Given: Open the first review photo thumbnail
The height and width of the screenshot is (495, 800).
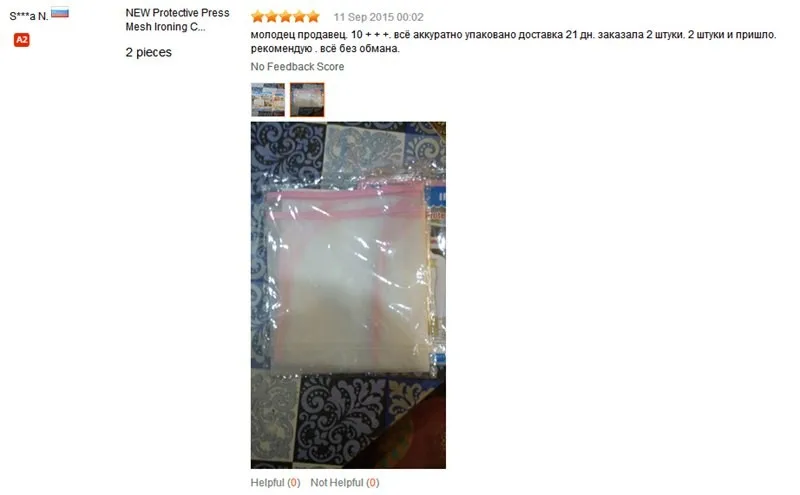Looking at the screenshot, I should click(x=268, y=100).
